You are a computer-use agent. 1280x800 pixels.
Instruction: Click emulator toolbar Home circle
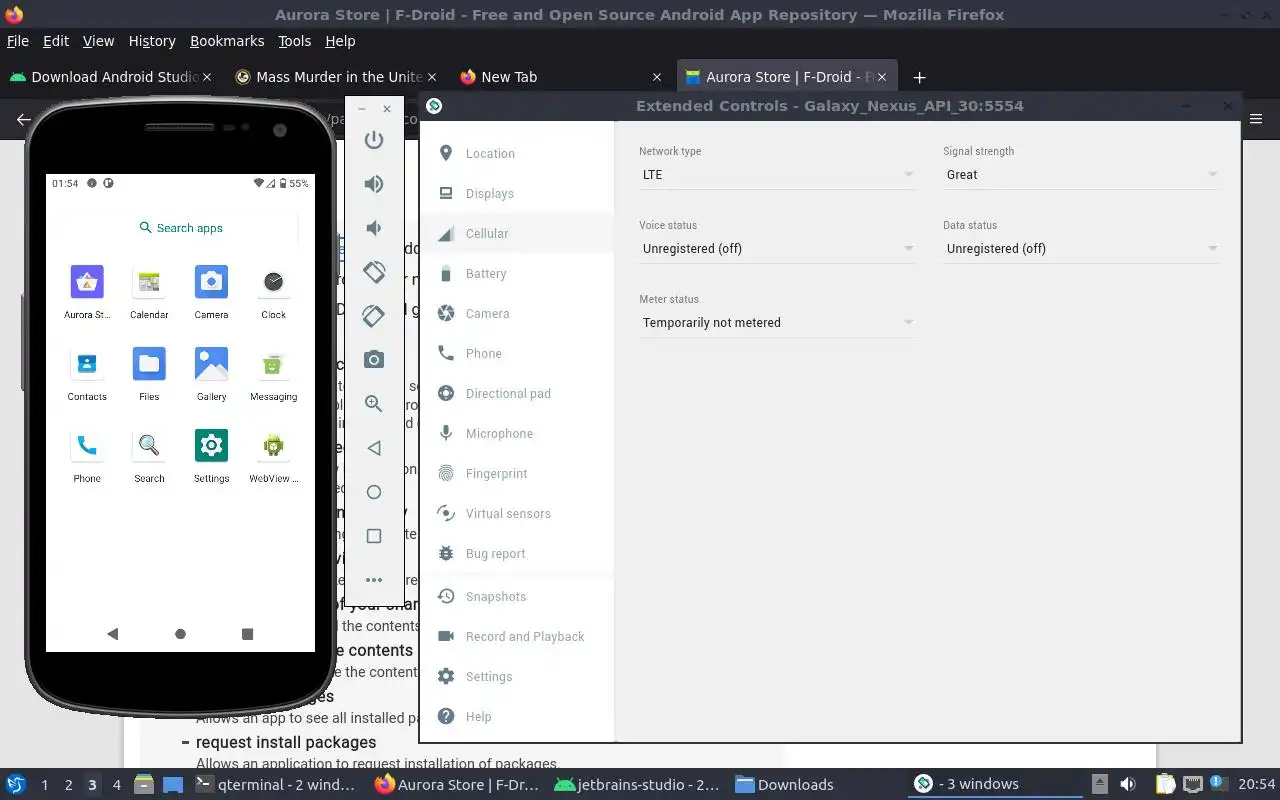point(374,492)
